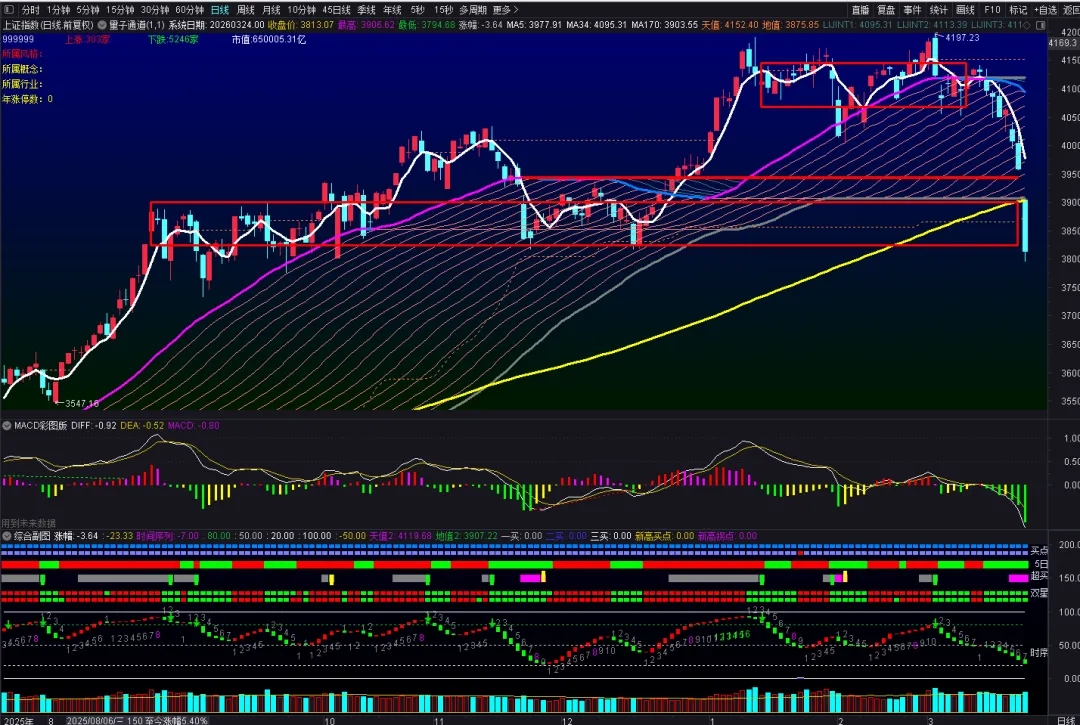Open the 直播 live button
The image size is (1080, 725).
(x=860, y=10)
